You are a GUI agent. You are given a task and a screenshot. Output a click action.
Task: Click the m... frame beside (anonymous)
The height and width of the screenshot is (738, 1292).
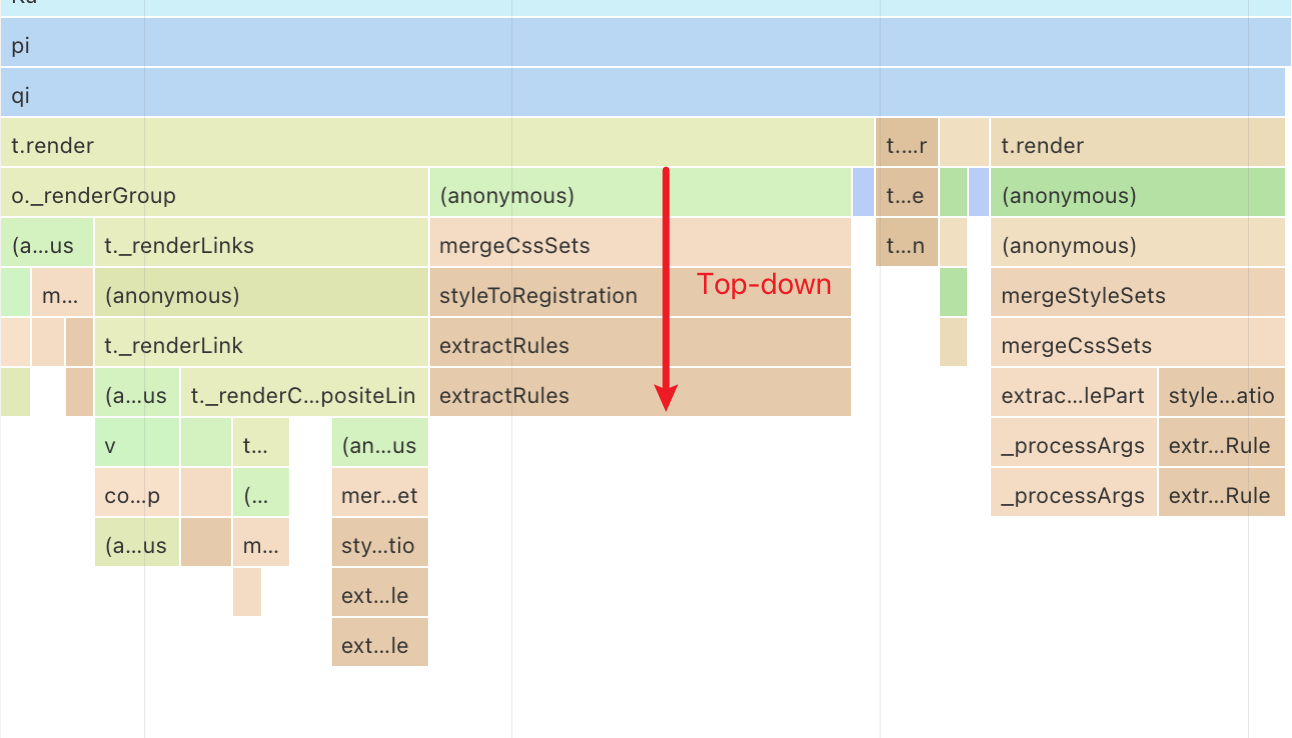pos(62,292)
